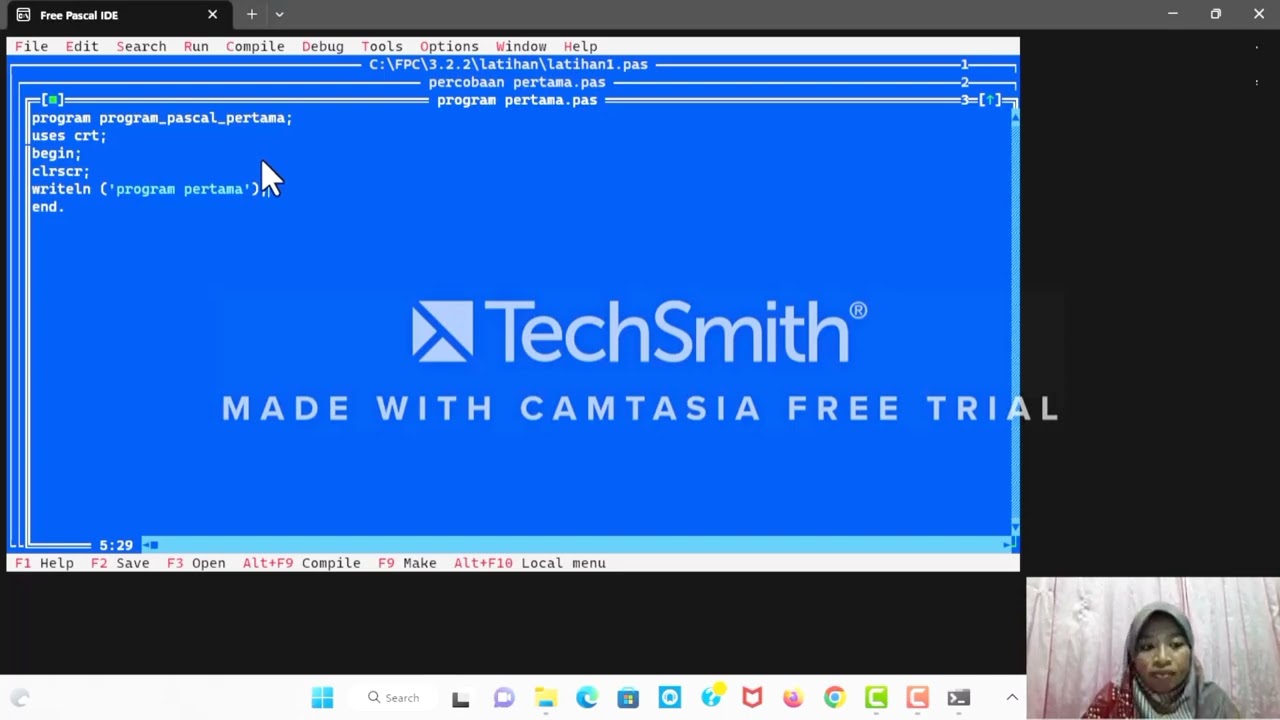Open orange Camtasia recorder icon in taskbar

[x=917, y=698]
